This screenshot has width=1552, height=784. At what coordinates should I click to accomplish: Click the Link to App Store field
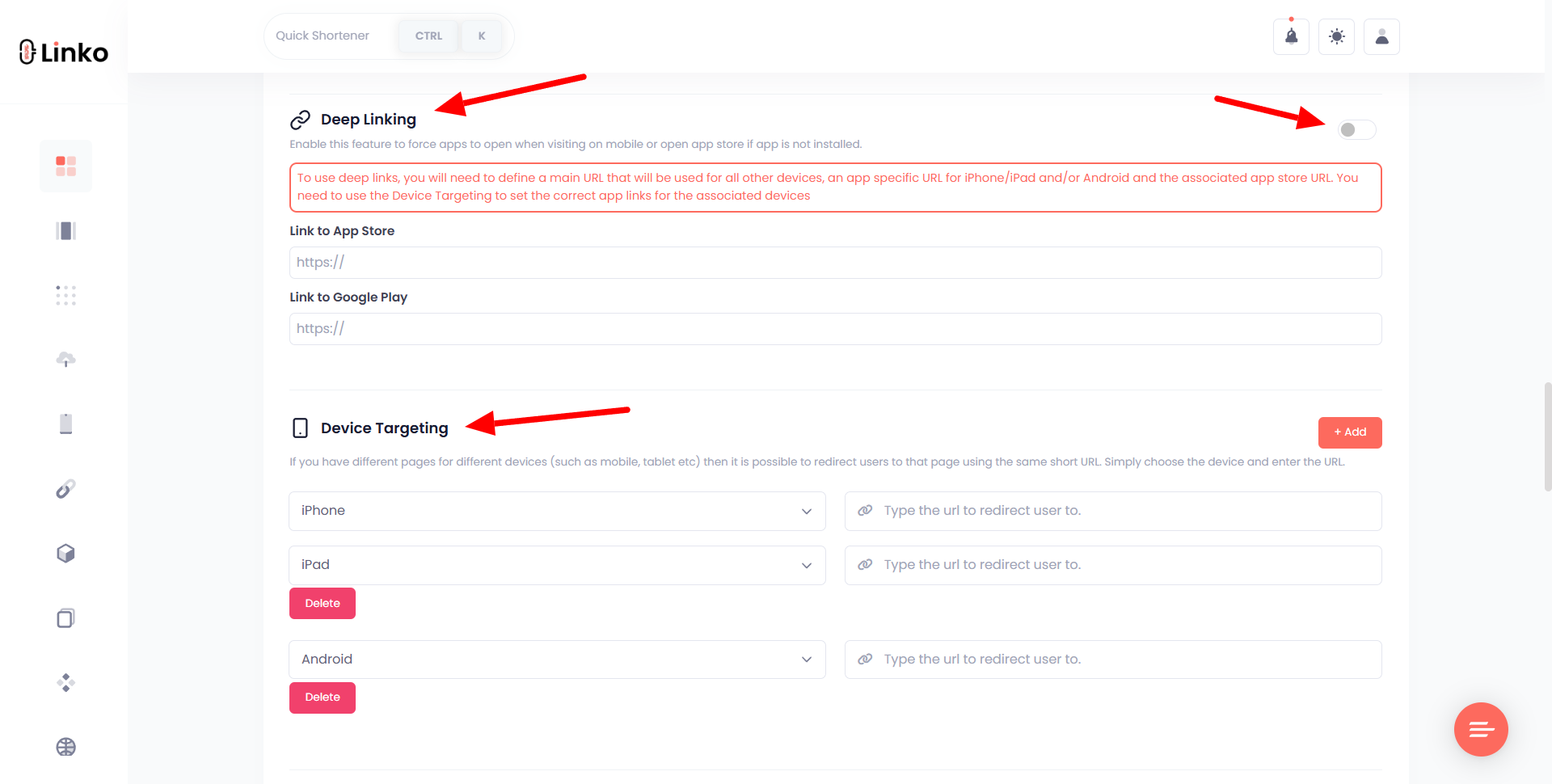(836, 263)
